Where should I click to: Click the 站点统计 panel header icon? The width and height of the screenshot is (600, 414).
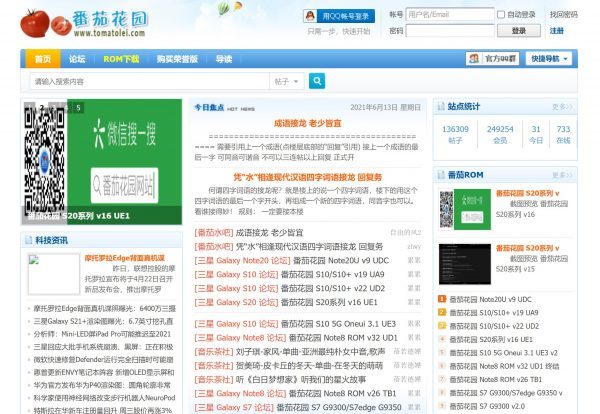[439, 106]
